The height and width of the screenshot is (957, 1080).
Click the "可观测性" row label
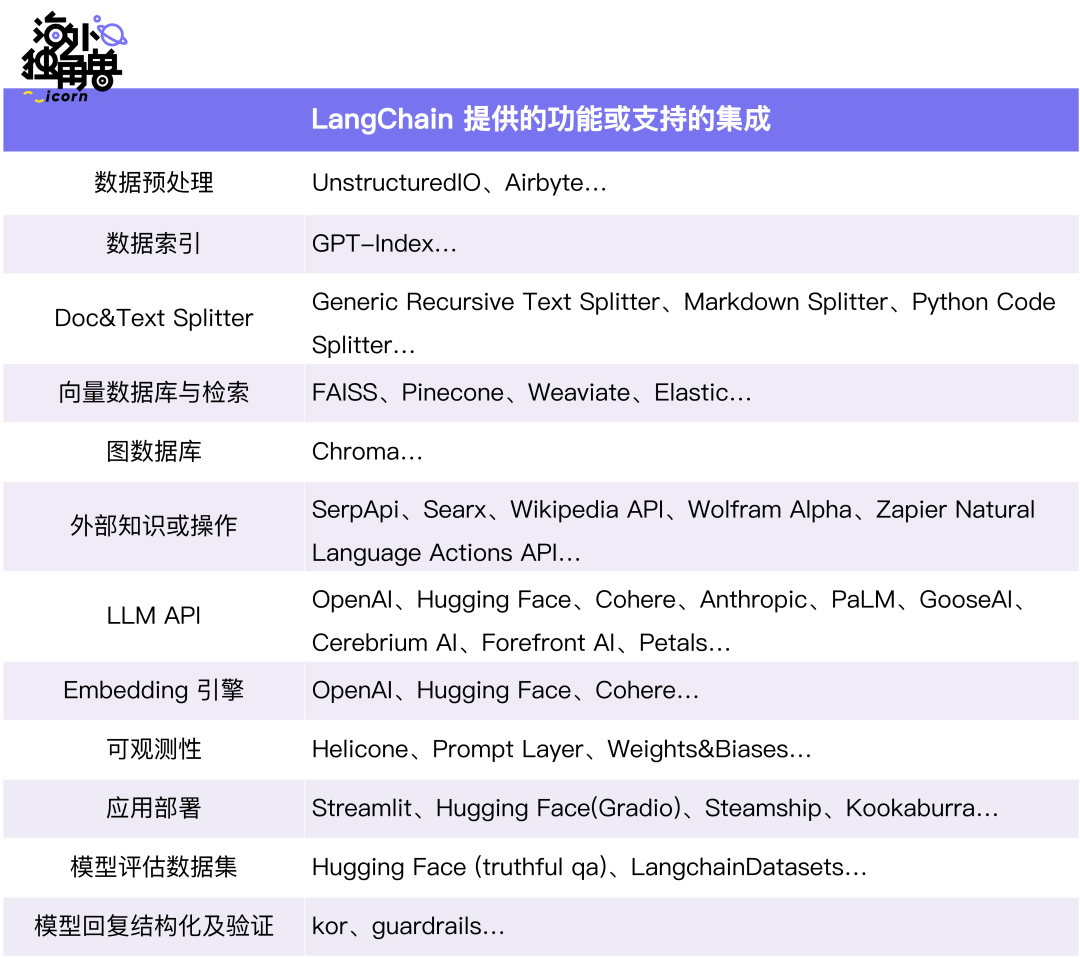tap(154, 749)
